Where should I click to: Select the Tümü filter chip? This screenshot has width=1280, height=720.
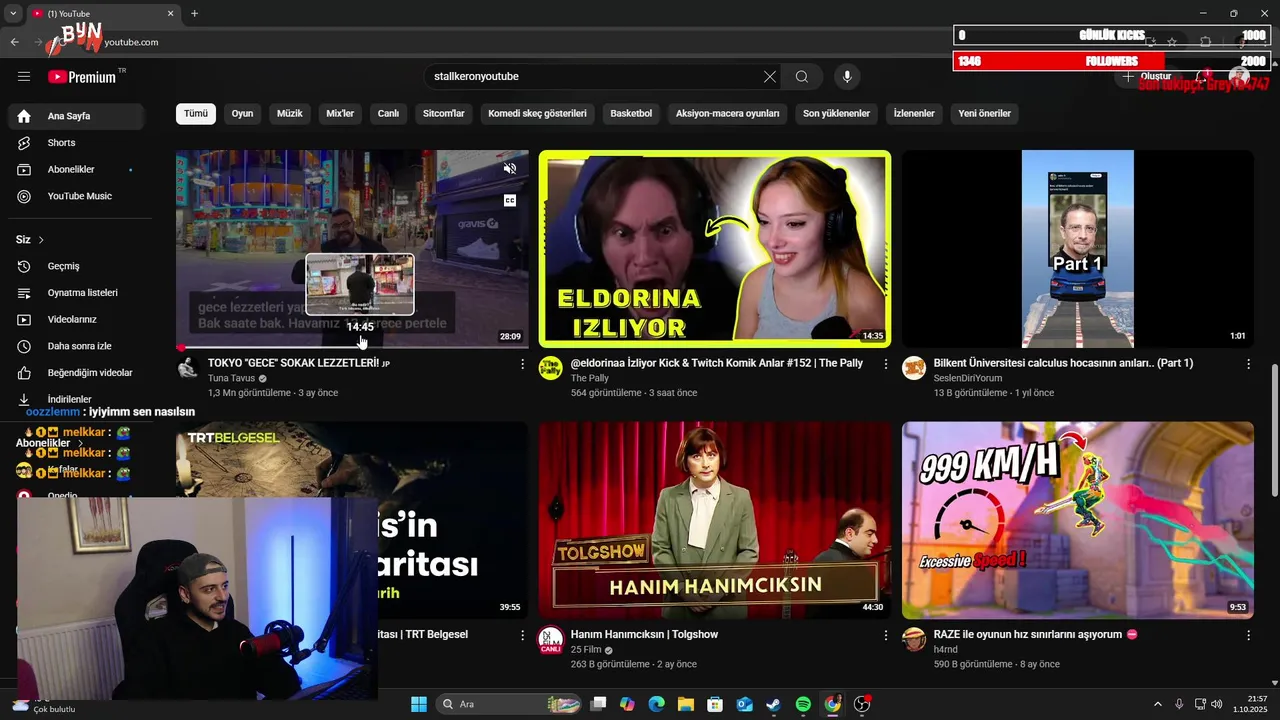point(196,114)
